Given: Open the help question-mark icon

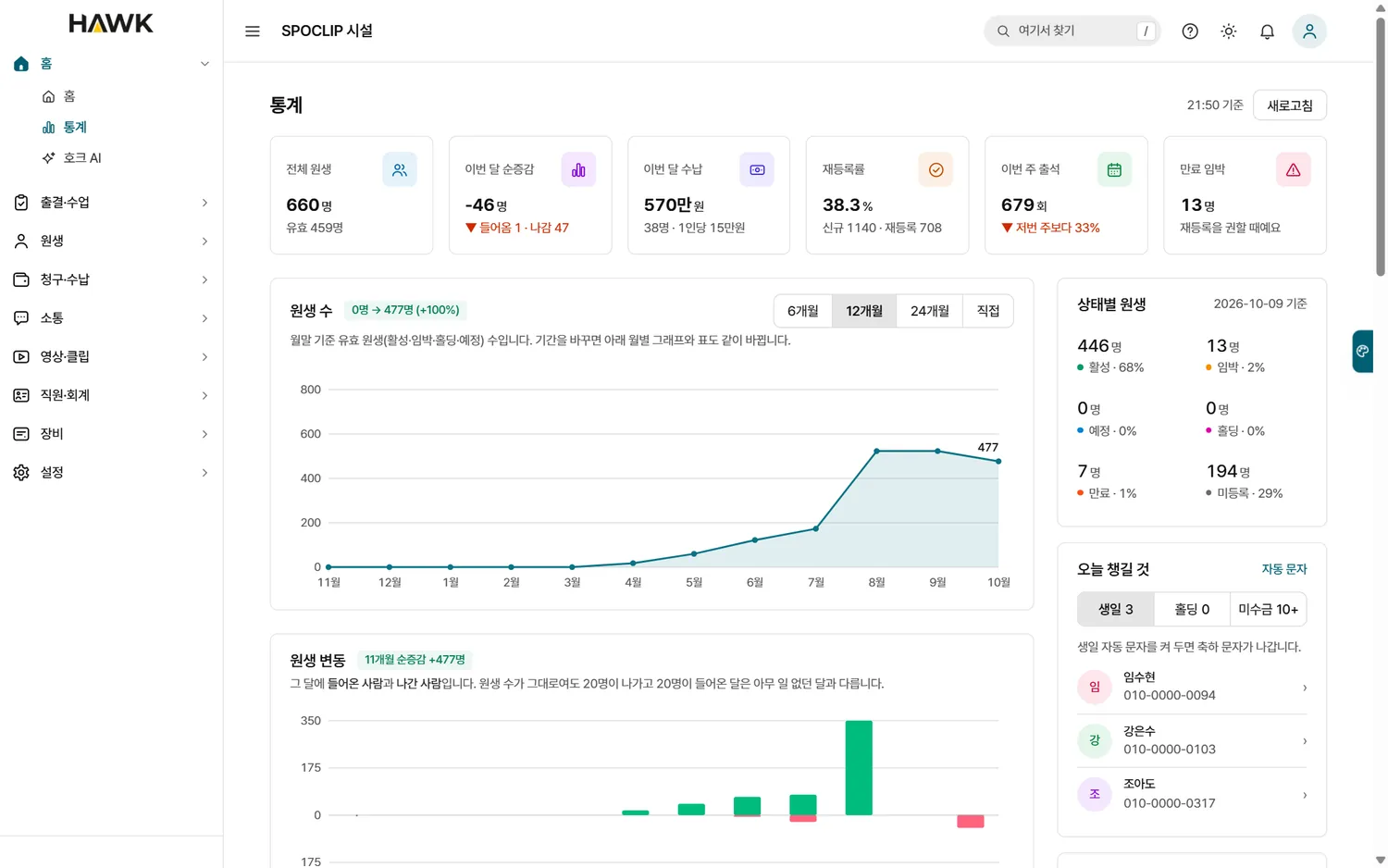Looking at the screenshot, I should 1190,31.
